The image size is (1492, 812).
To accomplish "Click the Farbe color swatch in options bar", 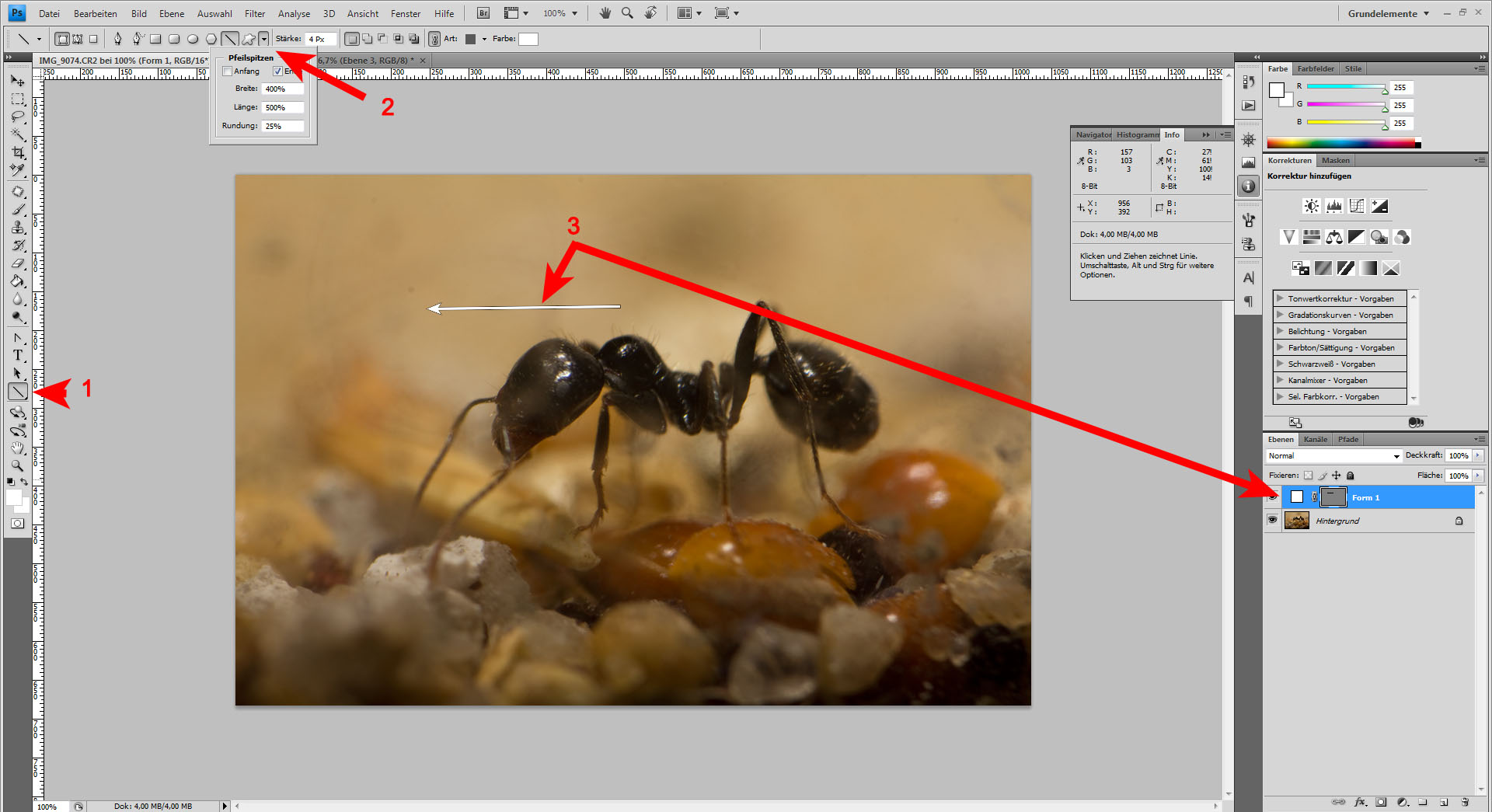I will 528,39.
